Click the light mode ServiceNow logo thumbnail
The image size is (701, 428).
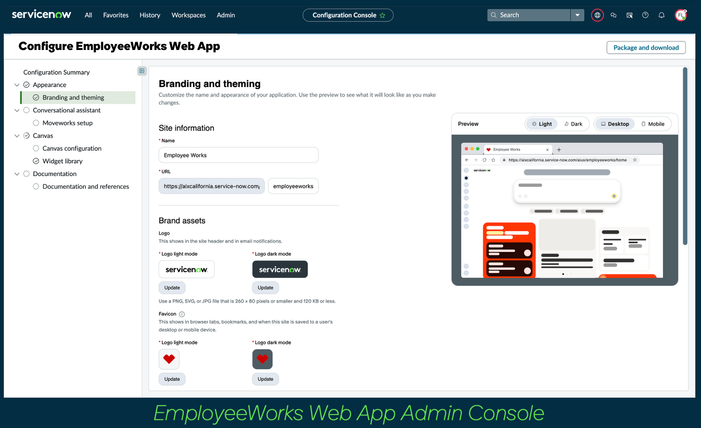coord(186,269)
